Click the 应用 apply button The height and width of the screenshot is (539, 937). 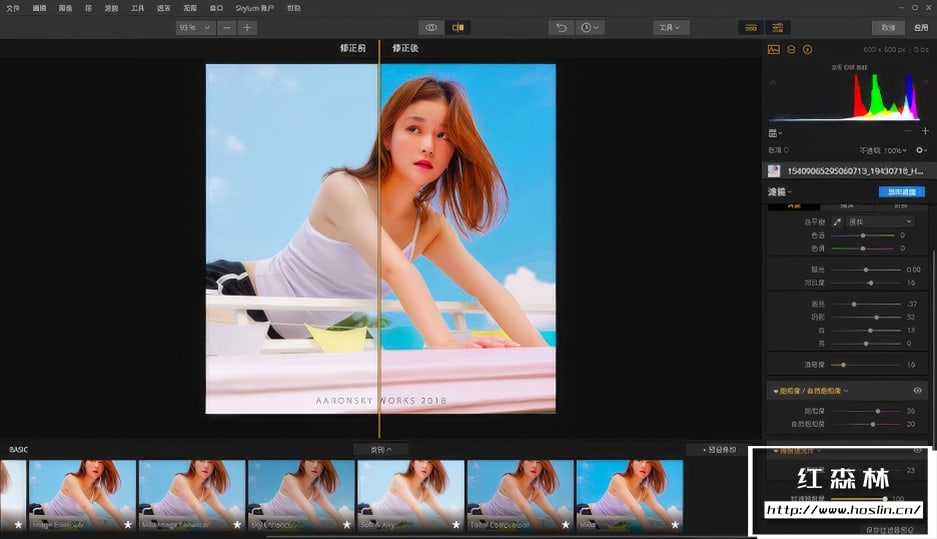[921, 27]
